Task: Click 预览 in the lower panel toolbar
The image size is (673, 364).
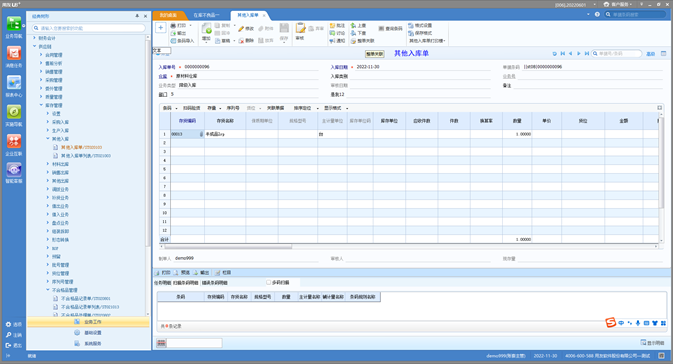Action: (x=182, y=273)
